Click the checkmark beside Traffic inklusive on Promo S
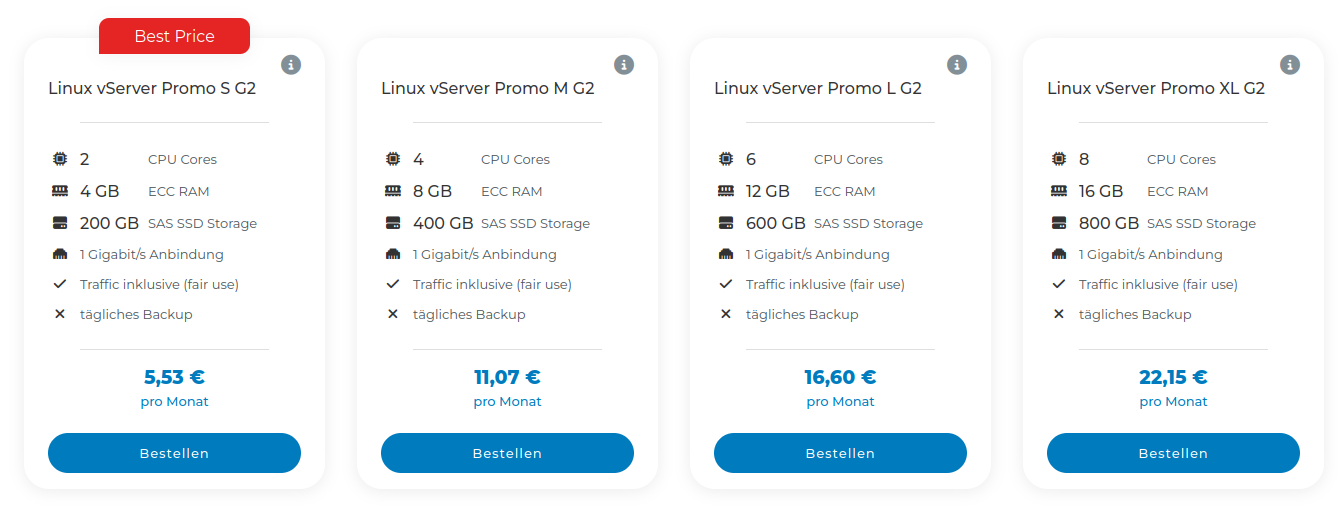The height and width of the screenshot is (507, 1342). 59,284
